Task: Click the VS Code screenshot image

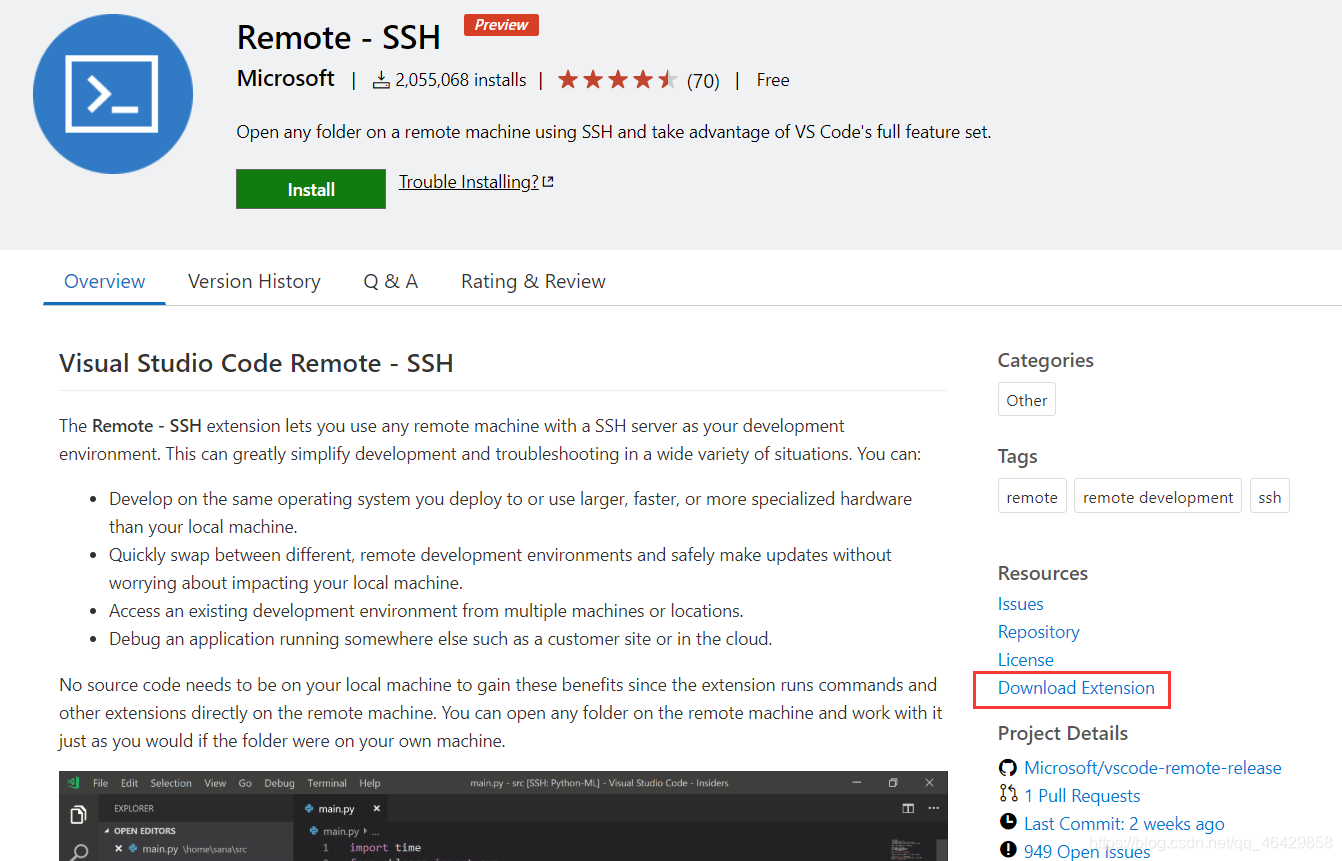Action: 503,816
